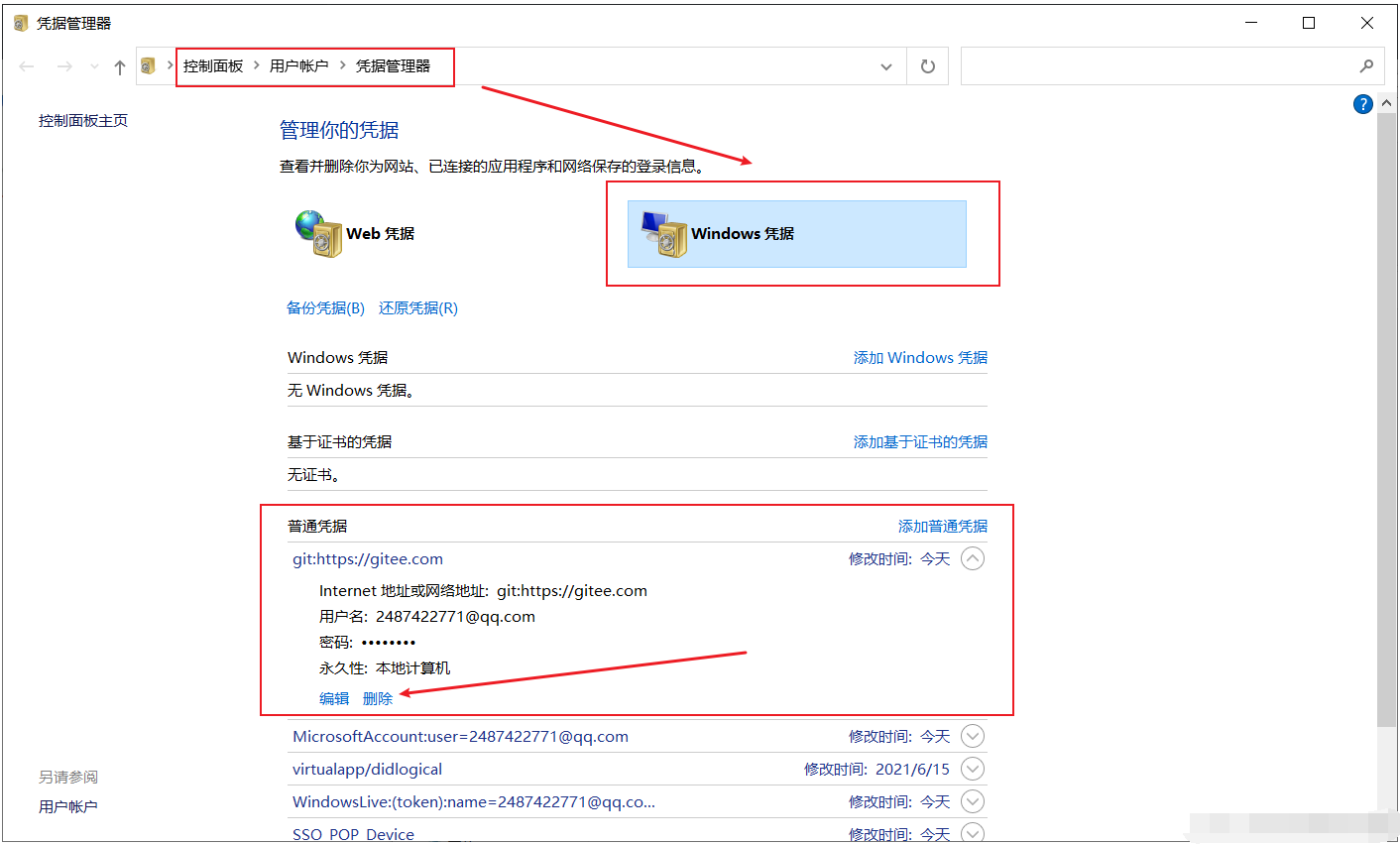The width and height of the screenshot is (1400, 845).
Task: Open the SSO_POP_Device credential entry
Action: [353, 835]
